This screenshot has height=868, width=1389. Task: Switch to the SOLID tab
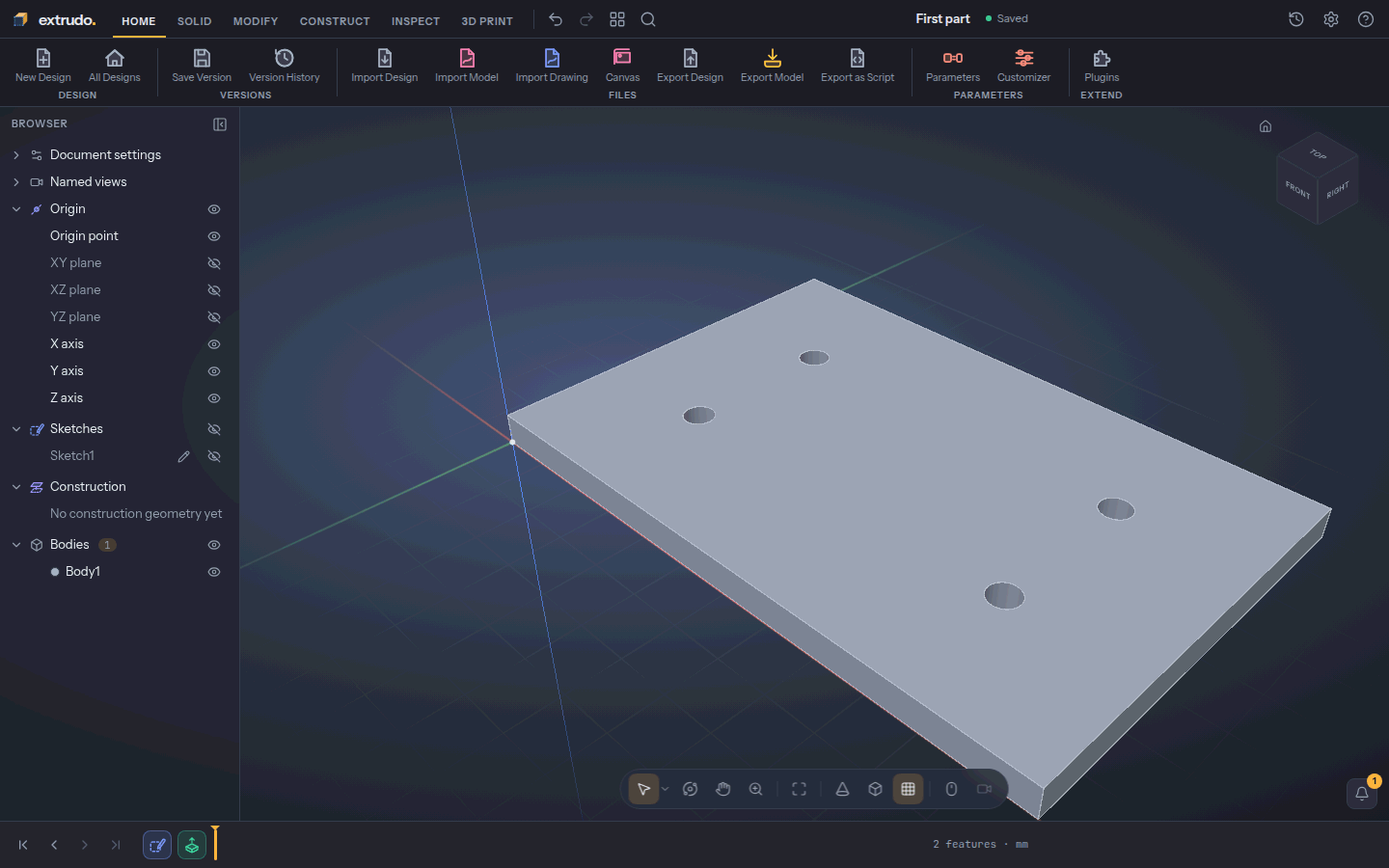tap(194, 21)
